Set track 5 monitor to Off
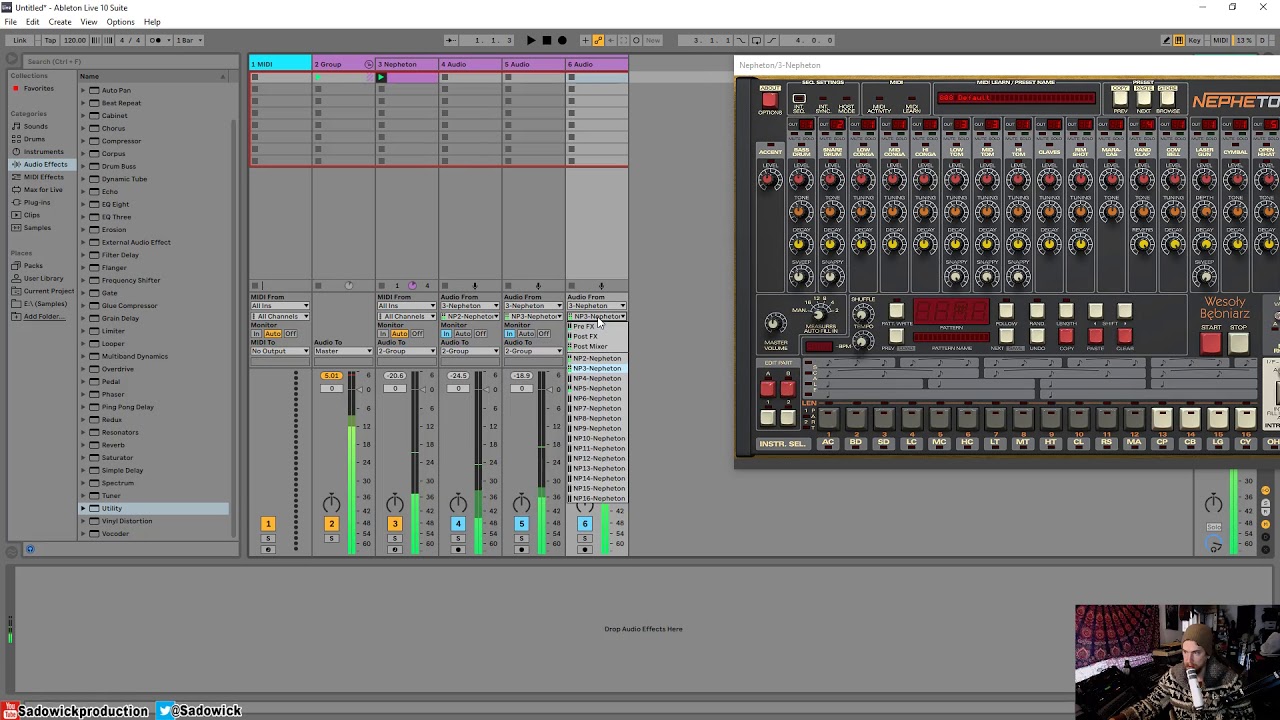Image resolution: width=1280 pixels, height=720 pixels. coord(545,334)
